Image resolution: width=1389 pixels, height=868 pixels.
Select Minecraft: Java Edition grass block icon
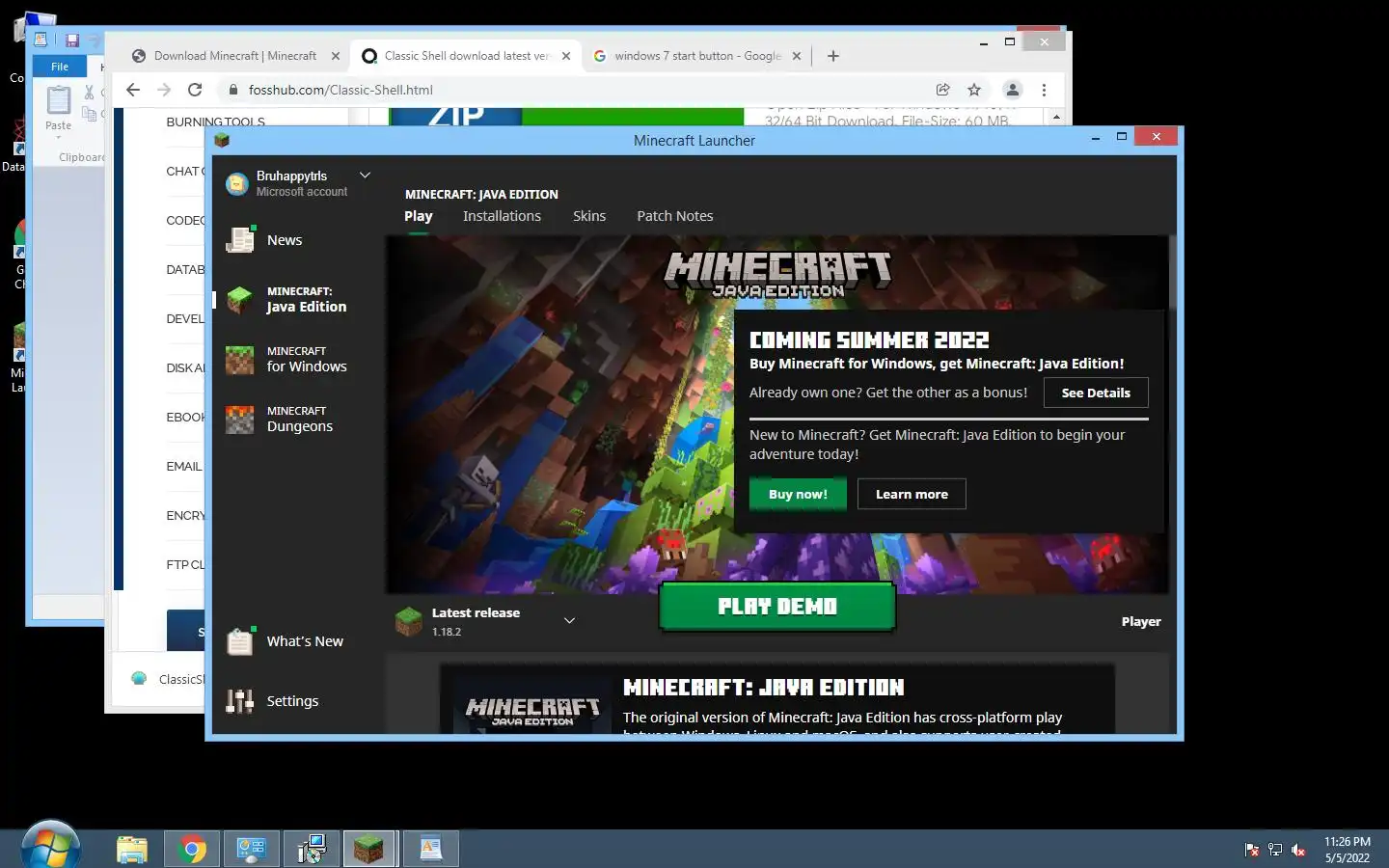pos(239,299)
